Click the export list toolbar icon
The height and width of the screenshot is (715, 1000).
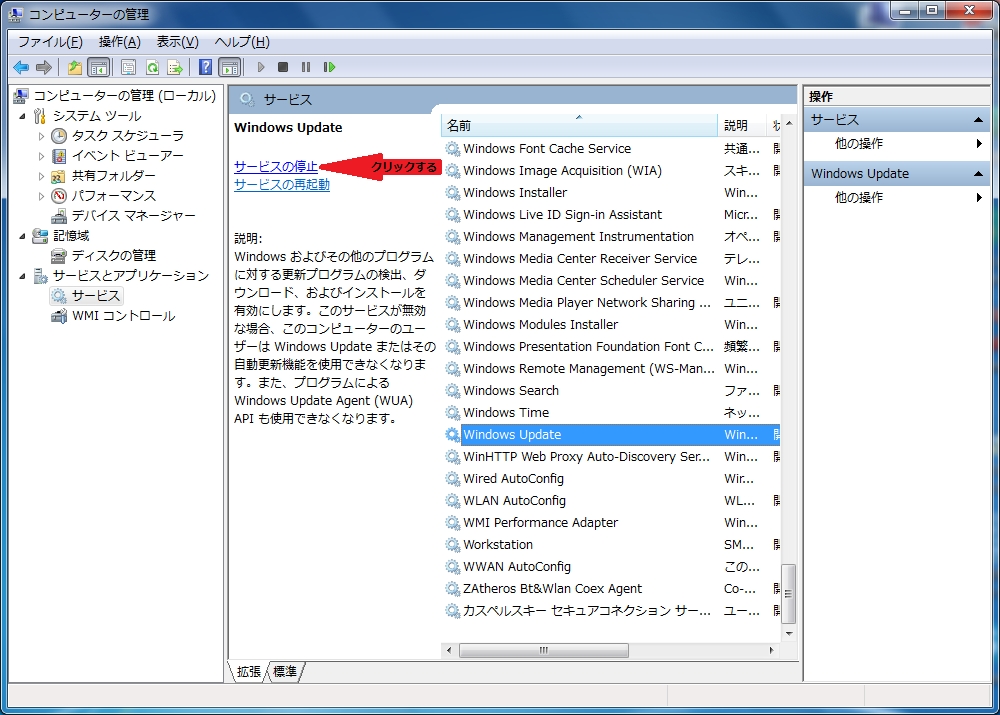175,67
